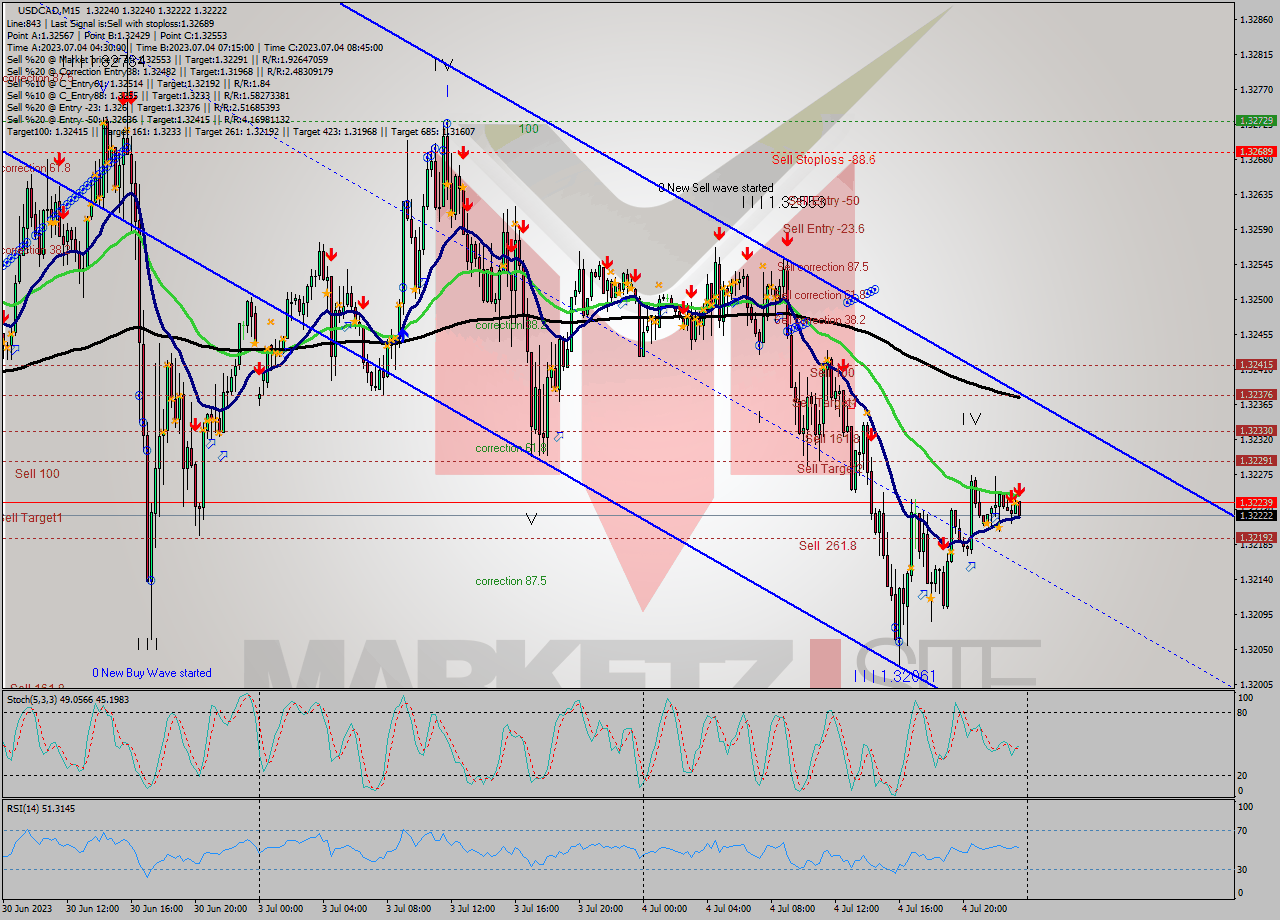This screenshot has height=920, width=1280.
Task: Click the RSI(14) 51.3145 indicator title
Action: pyautogui.click(x=41, y=808)
